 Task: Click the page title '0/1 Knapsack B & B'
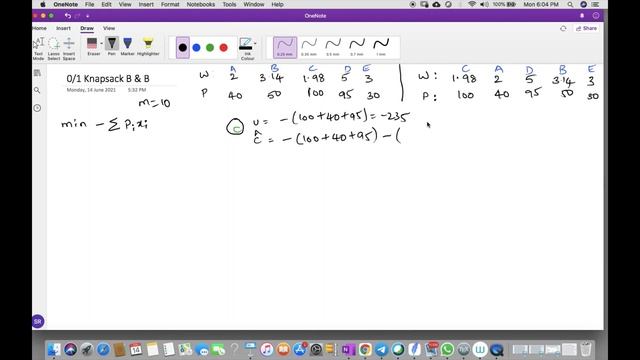point(108,79)
